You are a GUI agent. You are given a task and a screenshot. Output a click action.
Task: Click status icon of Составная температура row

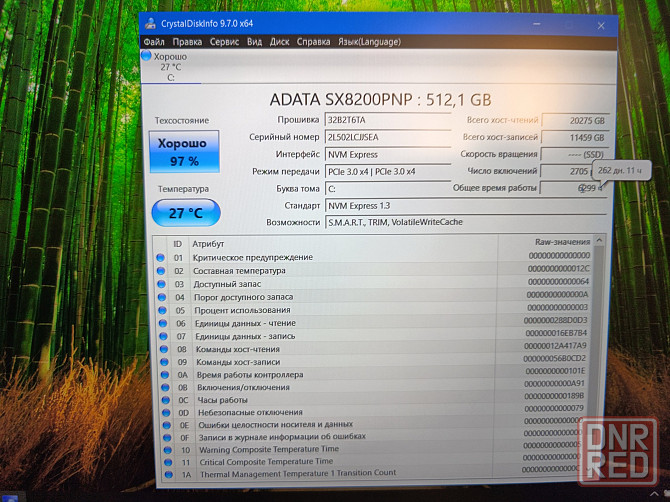(161, 271)
